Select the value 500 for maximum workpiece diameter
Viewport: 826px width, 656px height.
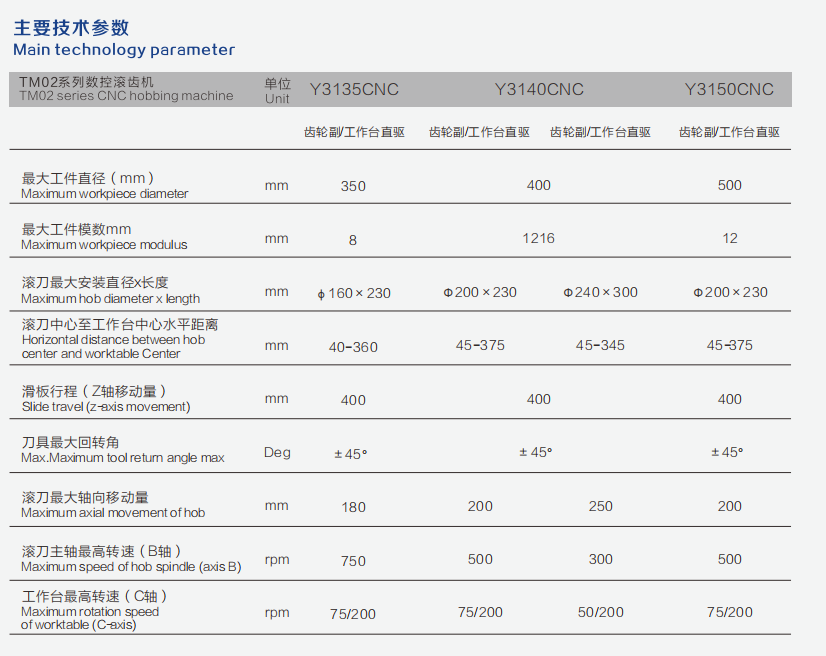tap(730, 186)
